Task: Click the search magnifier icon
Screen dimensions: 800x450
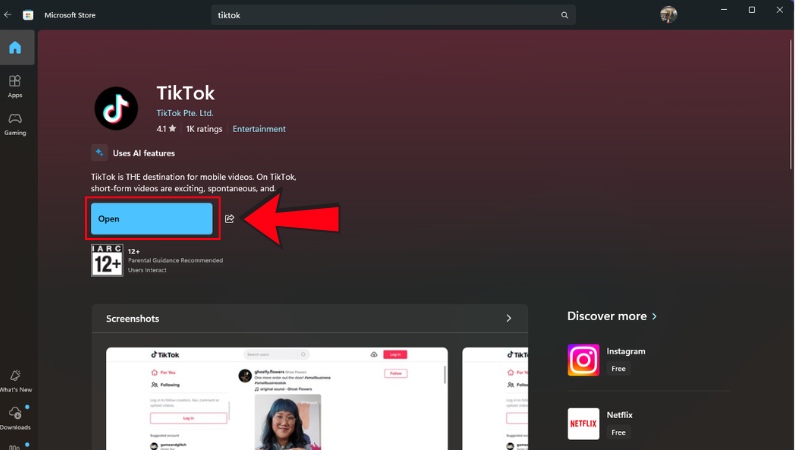Action: click(564, 15)
